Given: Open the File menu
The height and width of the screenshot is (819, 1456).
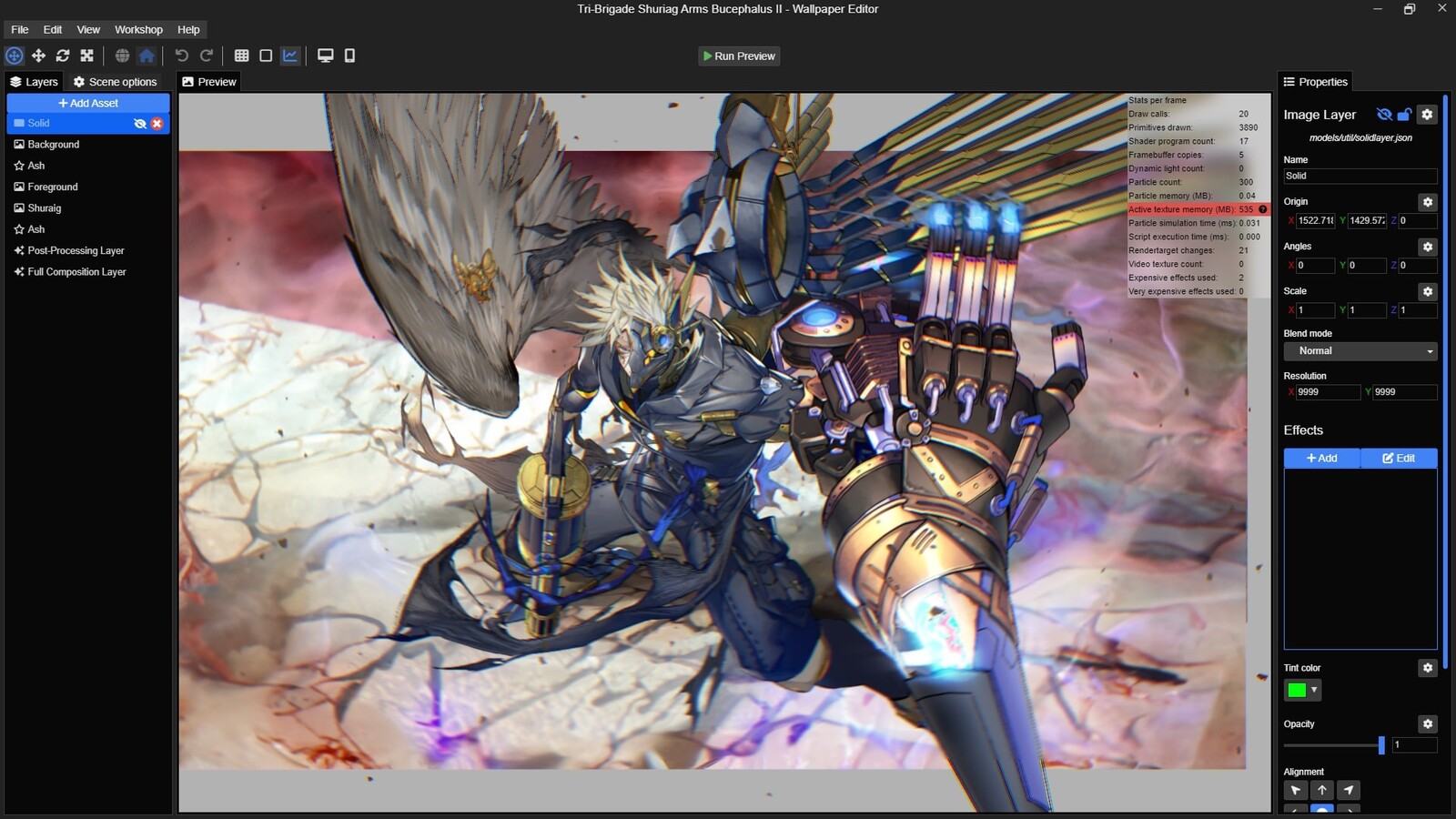Looking at the screenshot, I should tap(20, 29).
